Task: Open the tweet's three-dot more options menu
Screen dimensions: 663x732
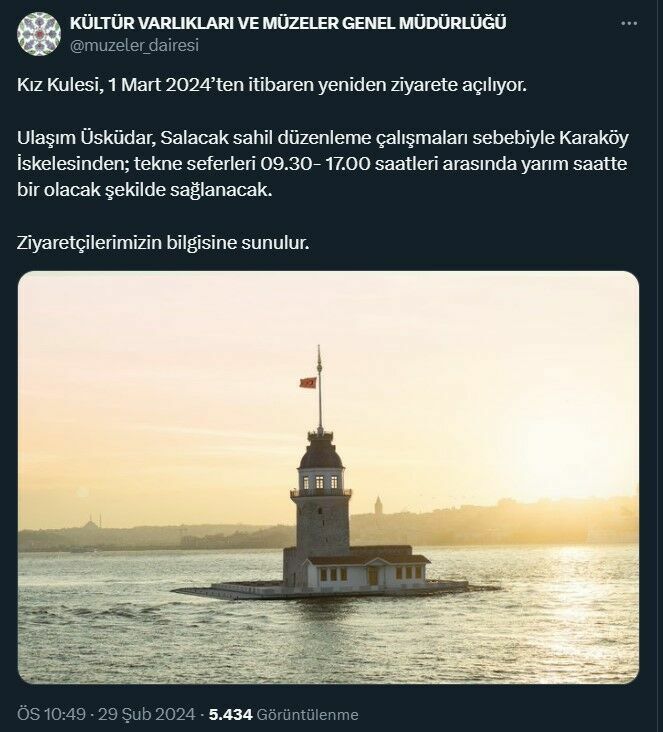Action: (x=629, y=23)
